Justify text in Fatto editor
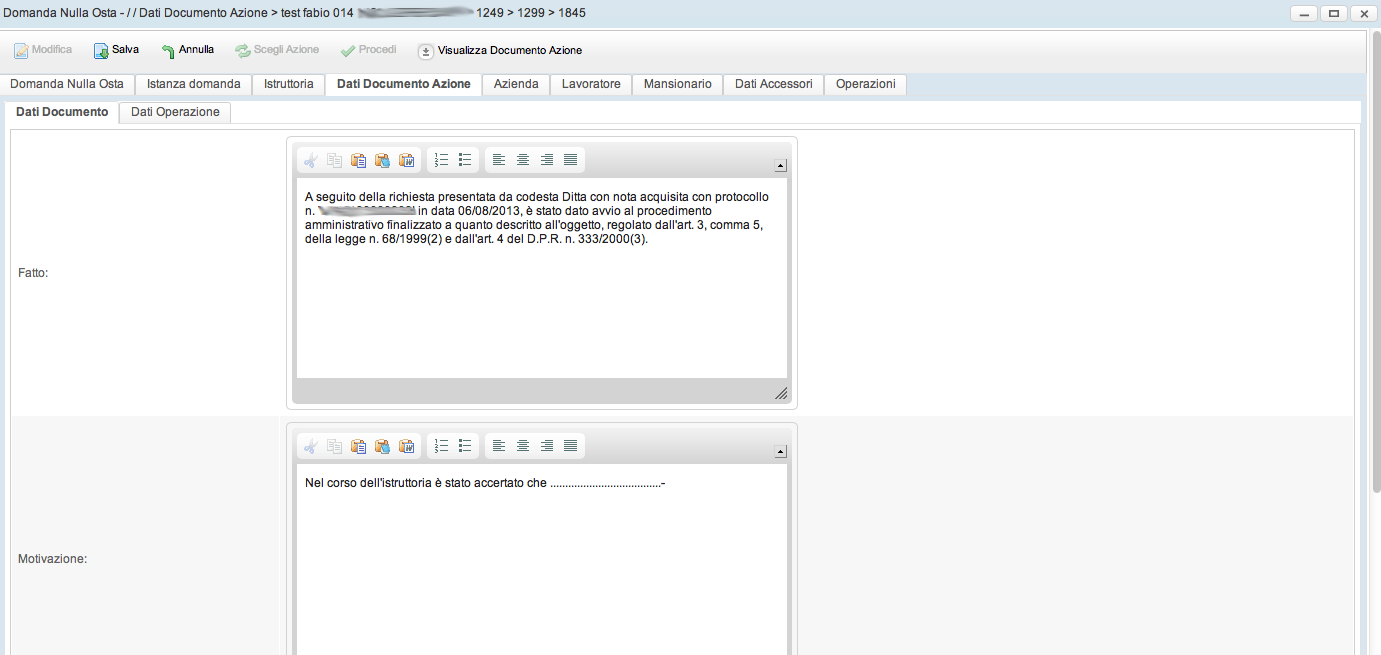The width and height of the screenshot is (1381, 655). [x=570, y=160]
